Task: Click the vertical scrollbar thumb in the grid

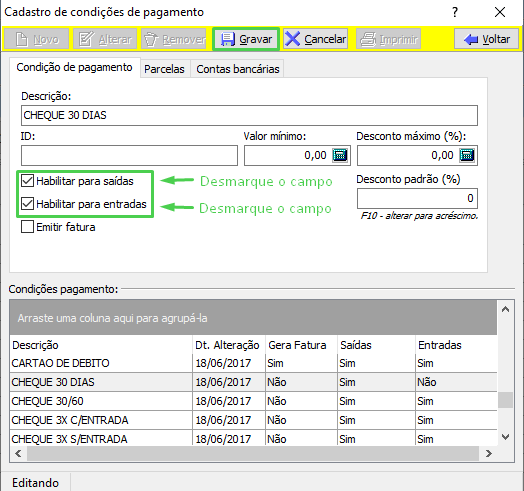Action: coord(505,400)
